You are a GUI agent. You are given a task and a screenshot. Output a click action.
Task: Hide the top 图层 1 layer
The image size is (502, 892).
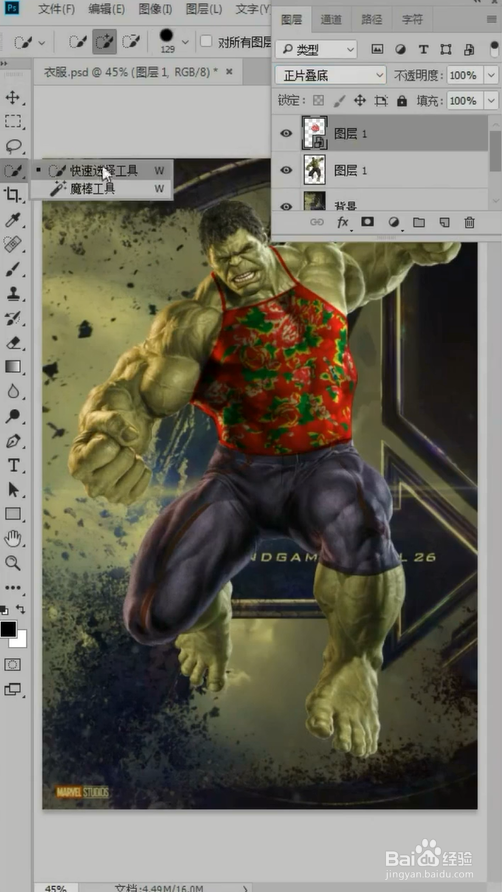[286, 133]
